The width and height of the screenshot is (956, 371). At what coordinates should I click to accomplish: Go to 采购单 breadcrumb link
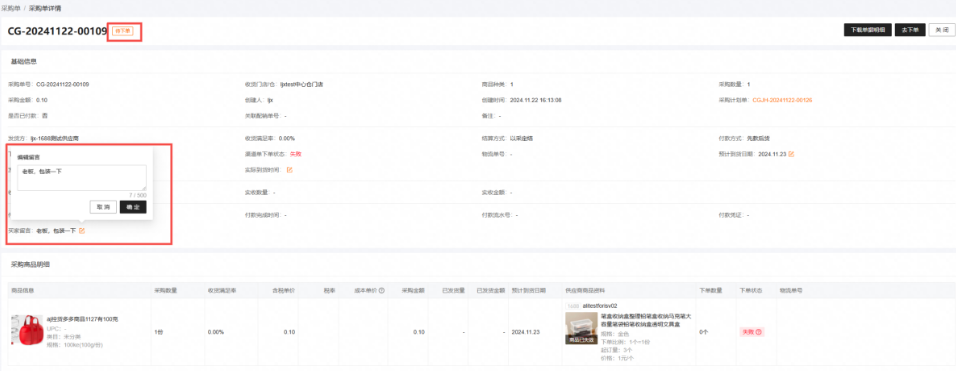click(9, 9)
